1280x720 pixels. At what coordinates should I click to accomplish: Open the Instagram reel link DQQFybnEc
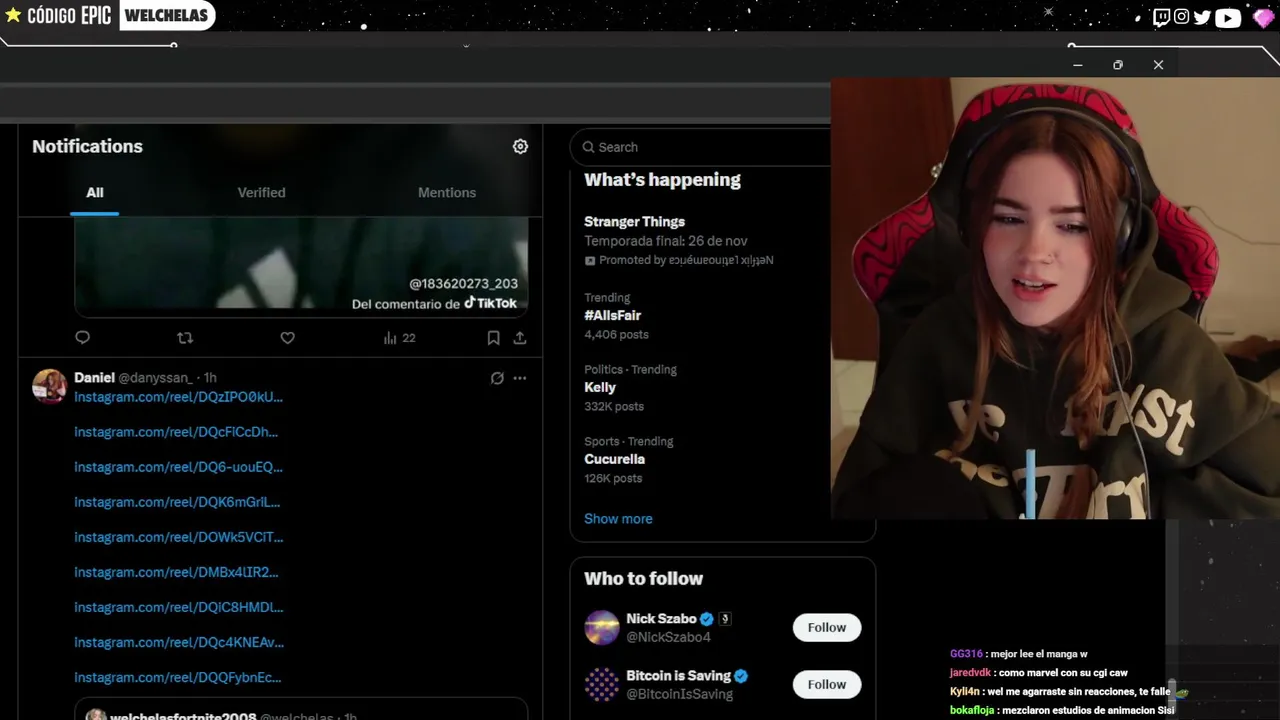[x=177, y=677]
